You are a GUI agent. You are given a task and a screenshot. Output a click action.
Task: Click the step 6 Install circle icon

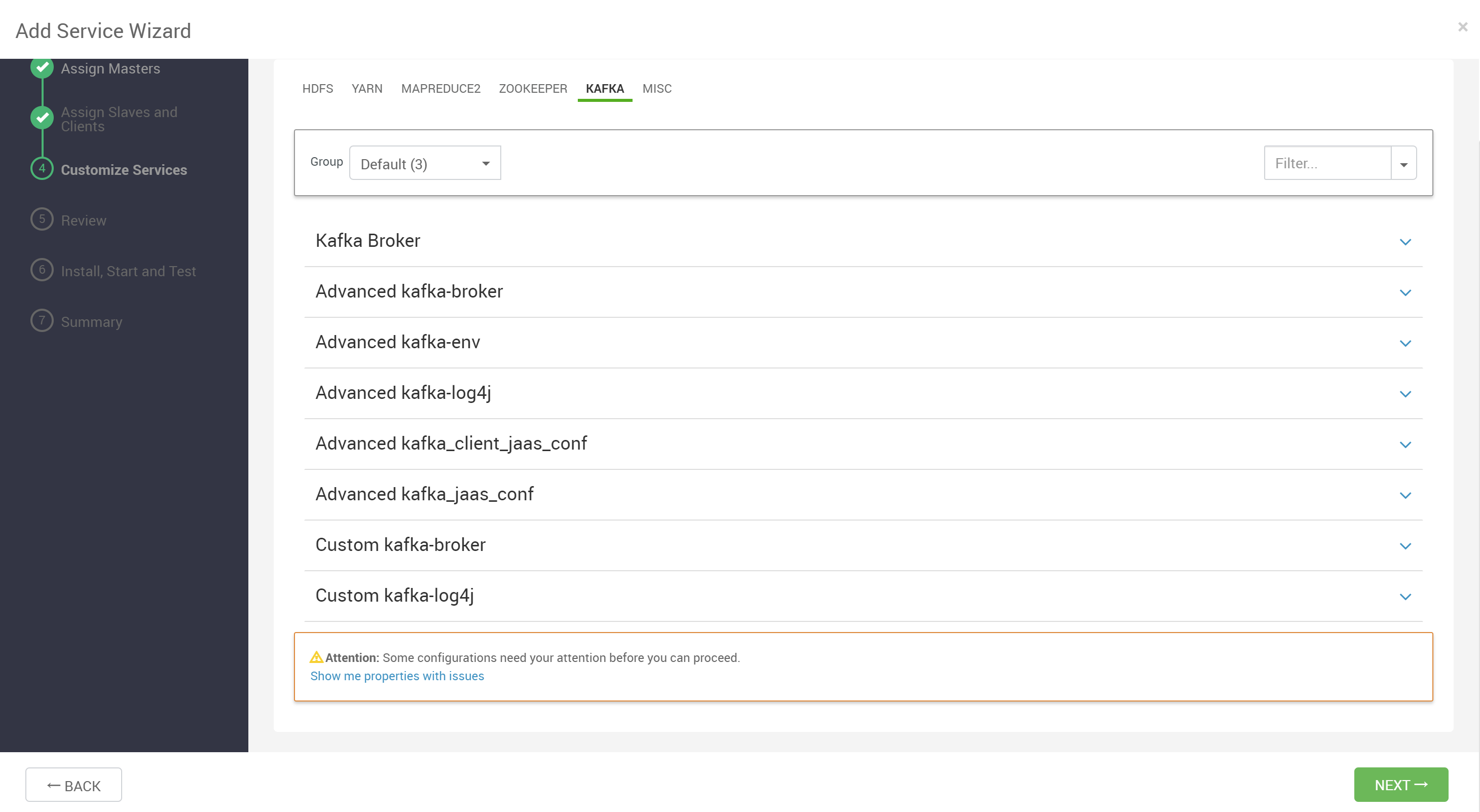point(42,270)
